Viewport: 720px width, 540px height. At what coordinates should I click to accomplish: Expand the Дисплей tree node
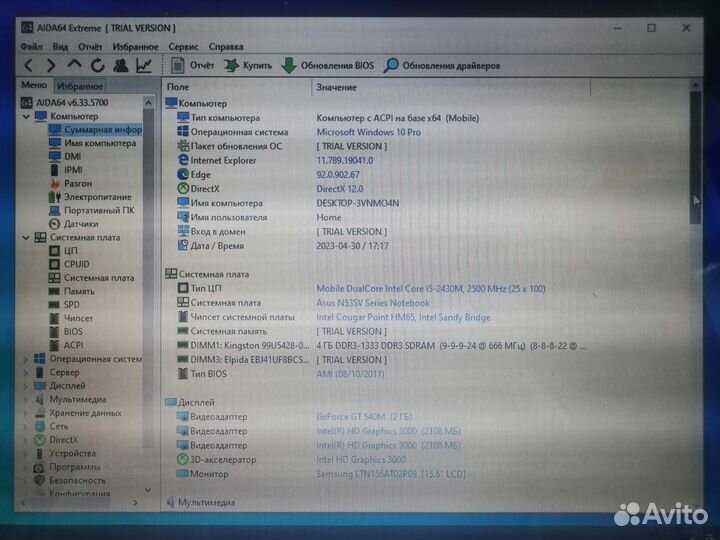(x=26, y=386)
